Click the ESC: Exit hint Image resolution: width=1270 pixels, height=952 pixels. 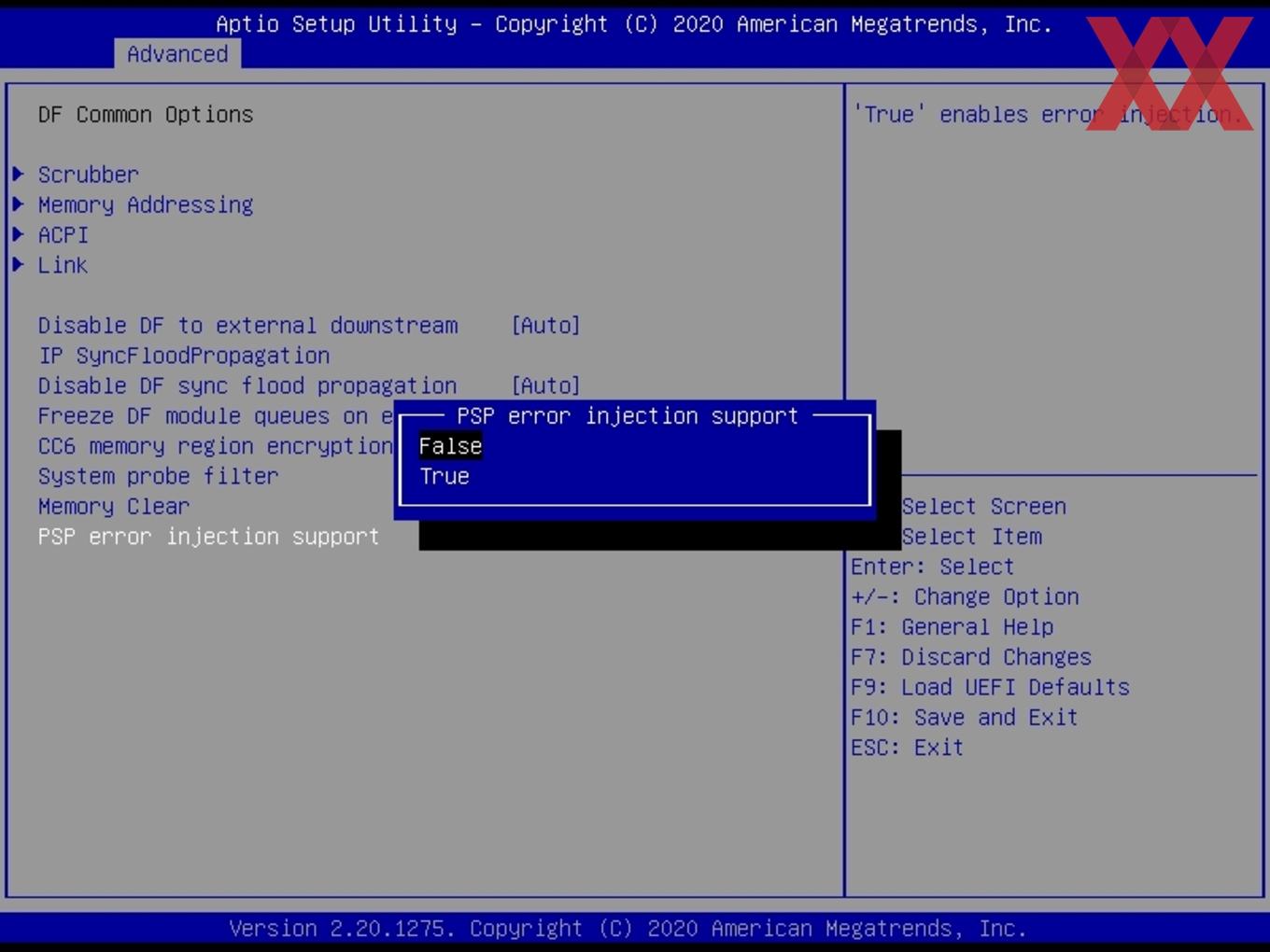pos(907,748)
